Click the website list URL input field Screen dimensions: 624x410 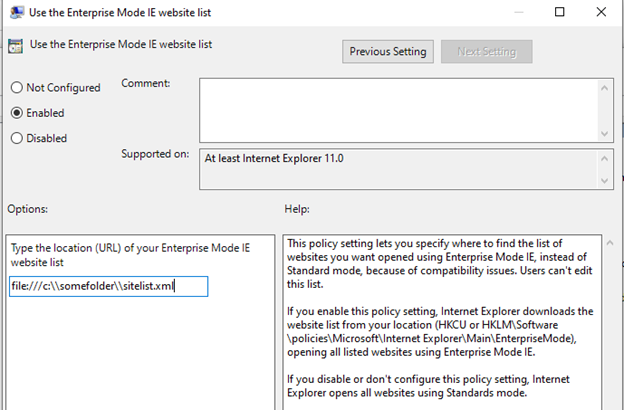108,287
